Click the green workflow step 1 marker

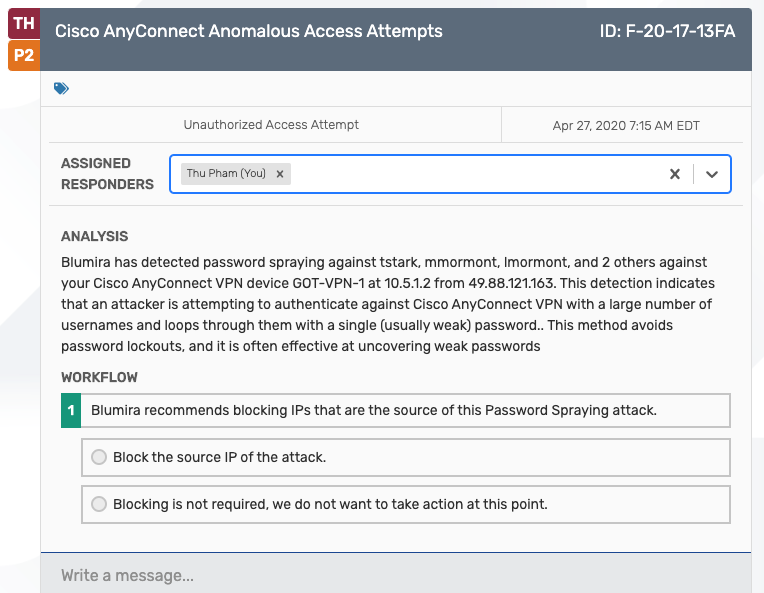point(71,410)
